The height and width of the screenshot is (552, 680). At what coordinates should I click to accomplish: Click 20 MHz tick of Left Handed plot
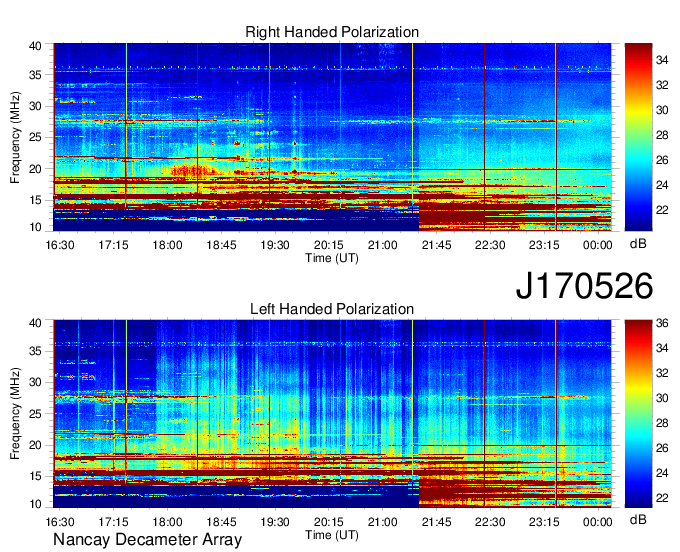(35, 445)
